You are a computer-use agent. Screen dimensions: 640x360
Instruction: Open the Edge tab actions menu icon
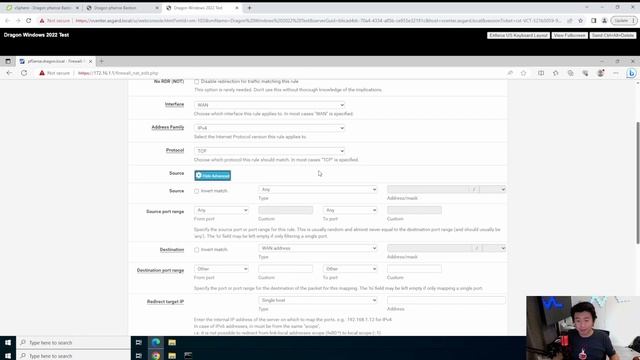pos(8,61)
